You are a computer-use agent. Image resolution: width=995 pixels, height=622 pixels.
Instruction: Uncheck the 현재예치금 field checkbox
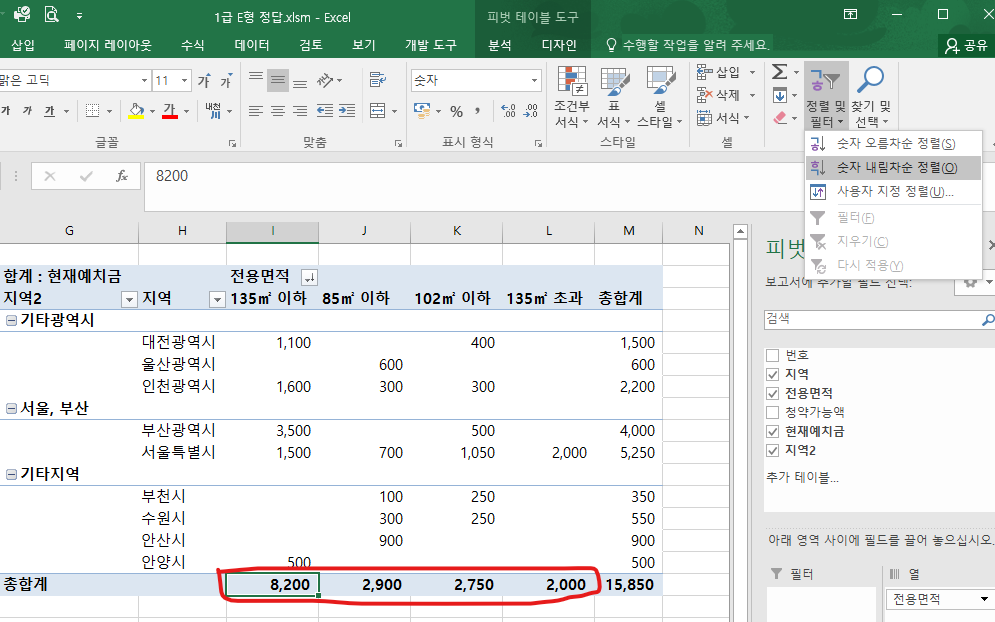point(772,431)
